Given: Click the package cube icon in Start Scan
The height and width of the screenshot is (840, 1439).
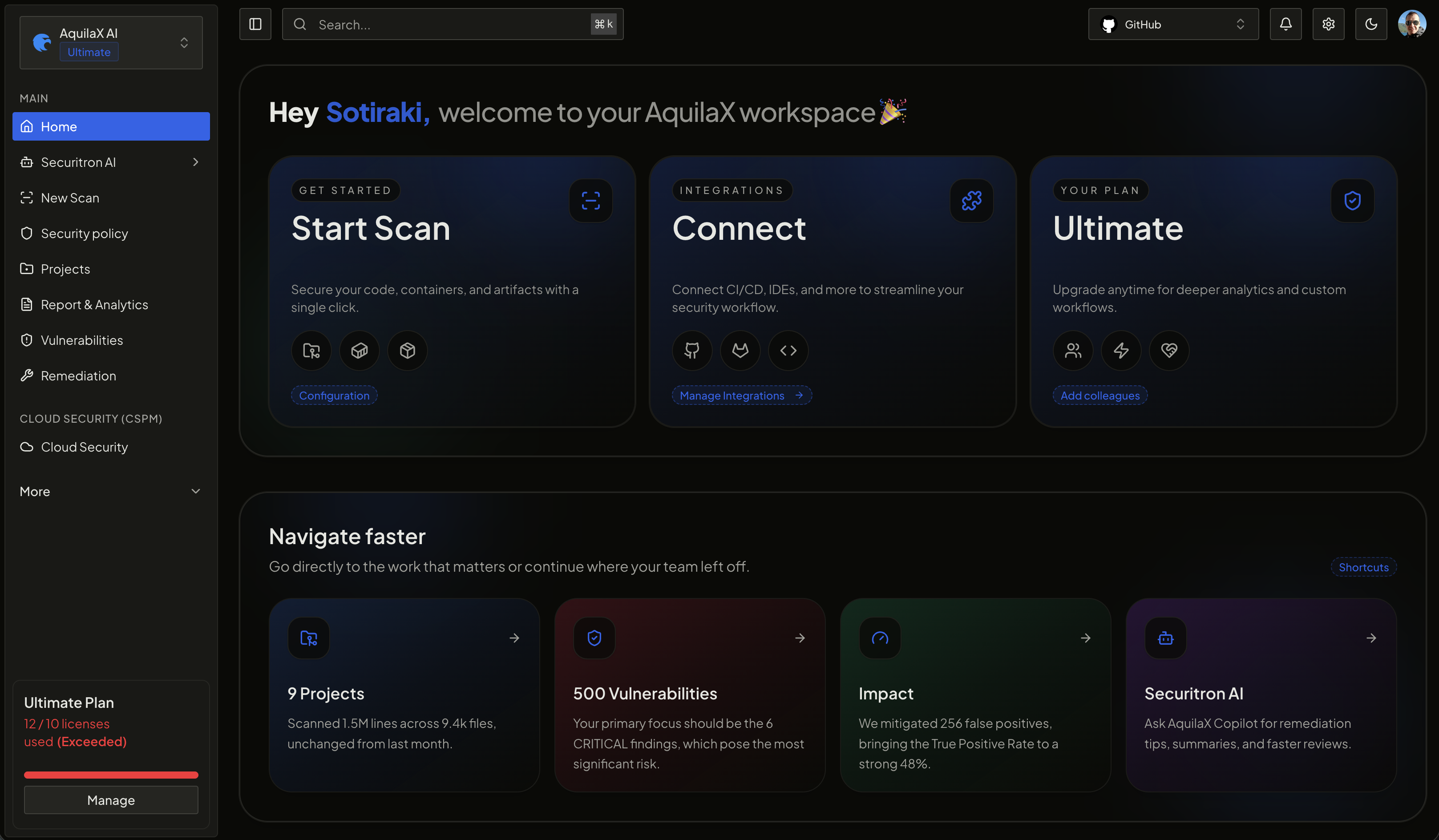Looking at the screenshot, I should pyautogui.click(x=407, y=350).
